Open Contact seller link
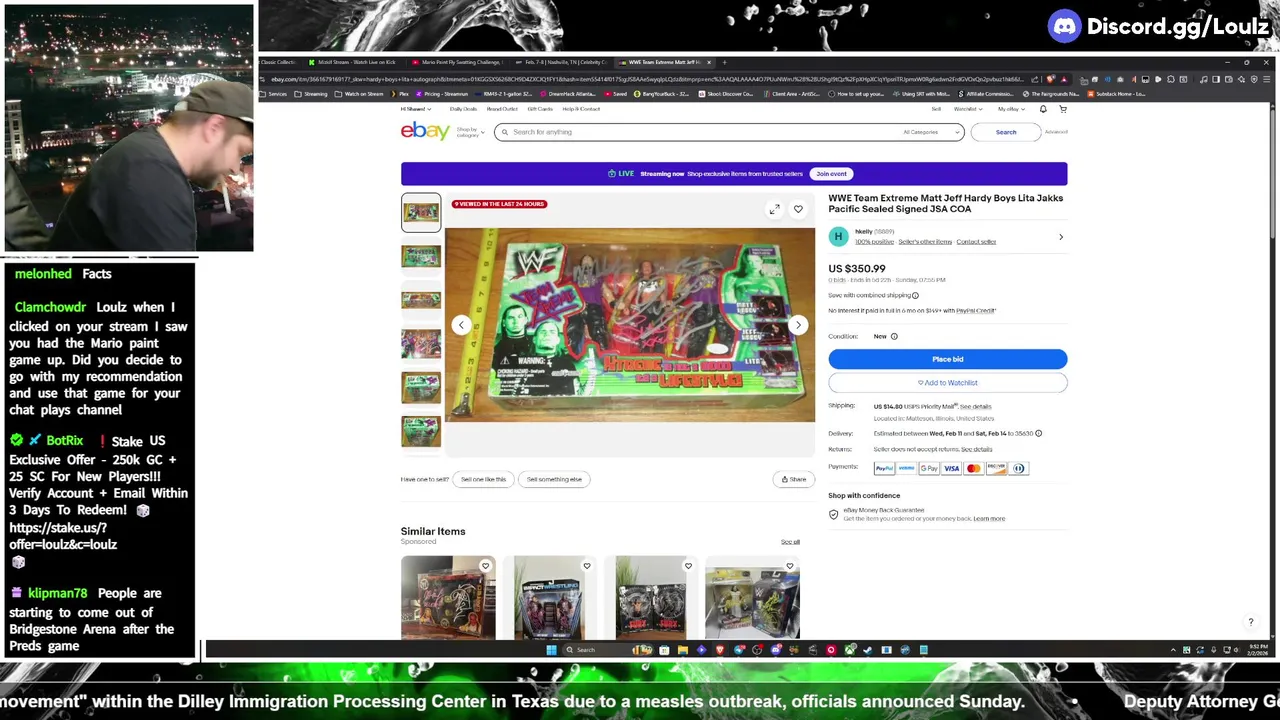The width and height of the screenshot is (1280, 720). click(x=976, y=242)
